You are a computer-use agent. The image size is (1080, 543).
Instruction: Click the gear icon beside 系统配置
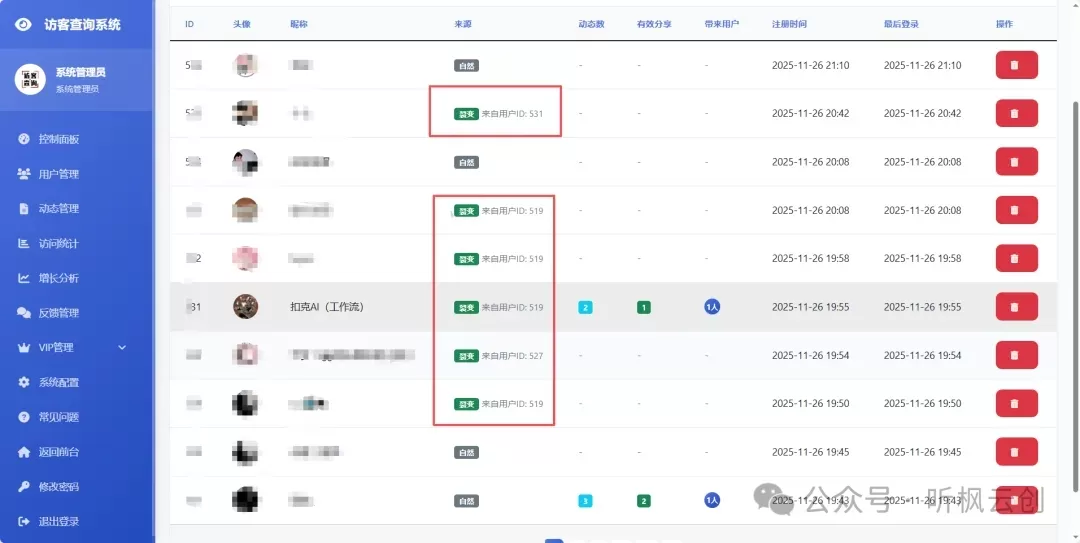coord(24,382)
